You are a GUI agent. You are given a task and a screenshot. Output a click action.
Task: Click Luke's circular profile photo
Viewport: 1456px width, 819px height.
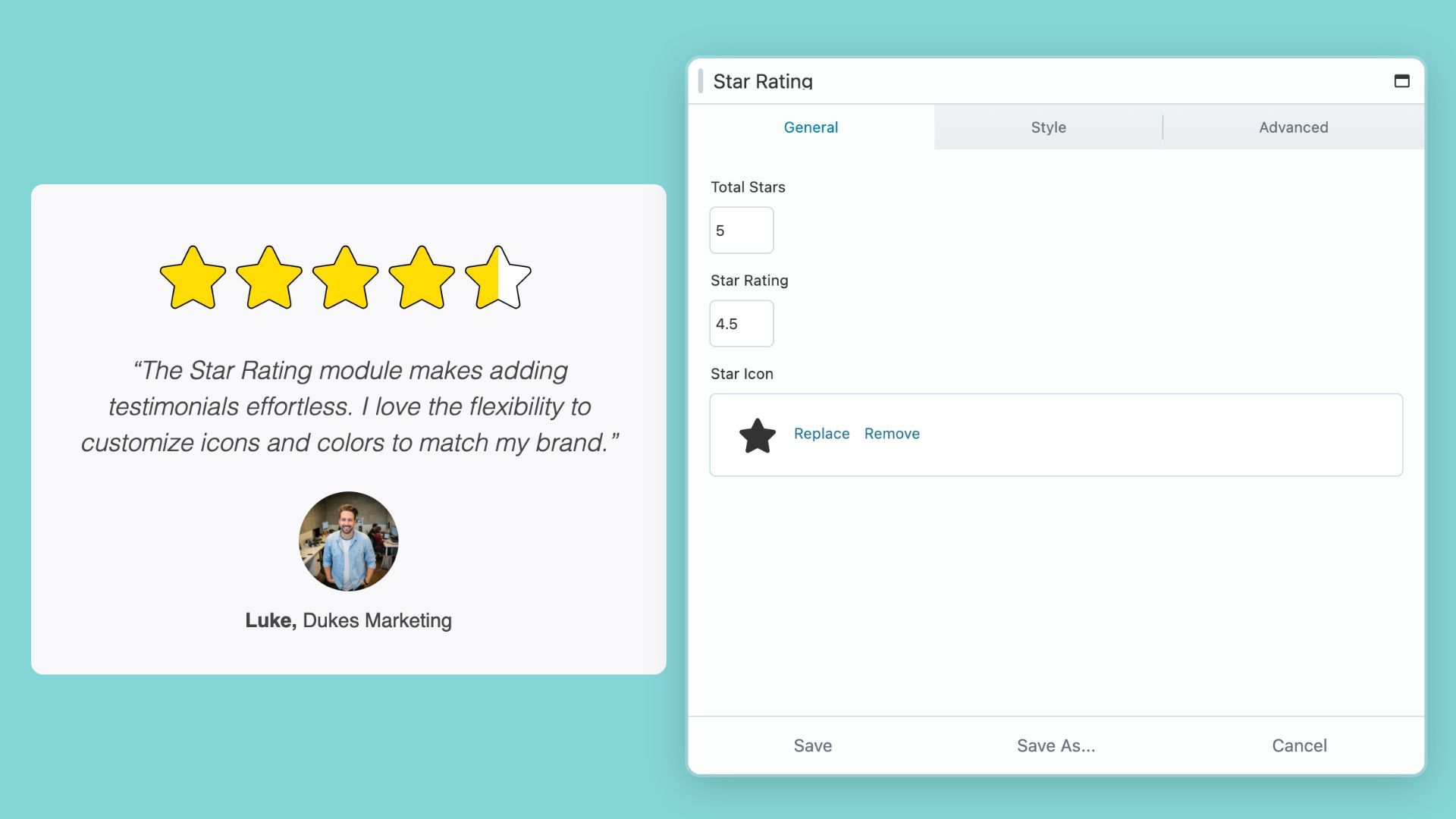click(348, 541)
